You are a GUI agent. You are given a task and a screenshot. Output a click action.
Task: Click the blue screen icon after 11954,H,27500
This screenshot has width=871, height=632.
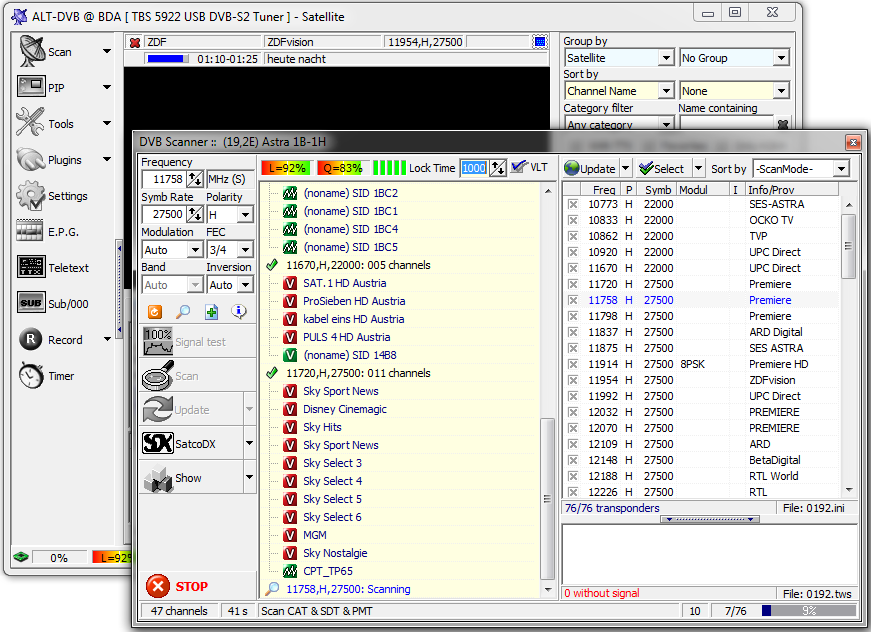click(x=539, y=42)
